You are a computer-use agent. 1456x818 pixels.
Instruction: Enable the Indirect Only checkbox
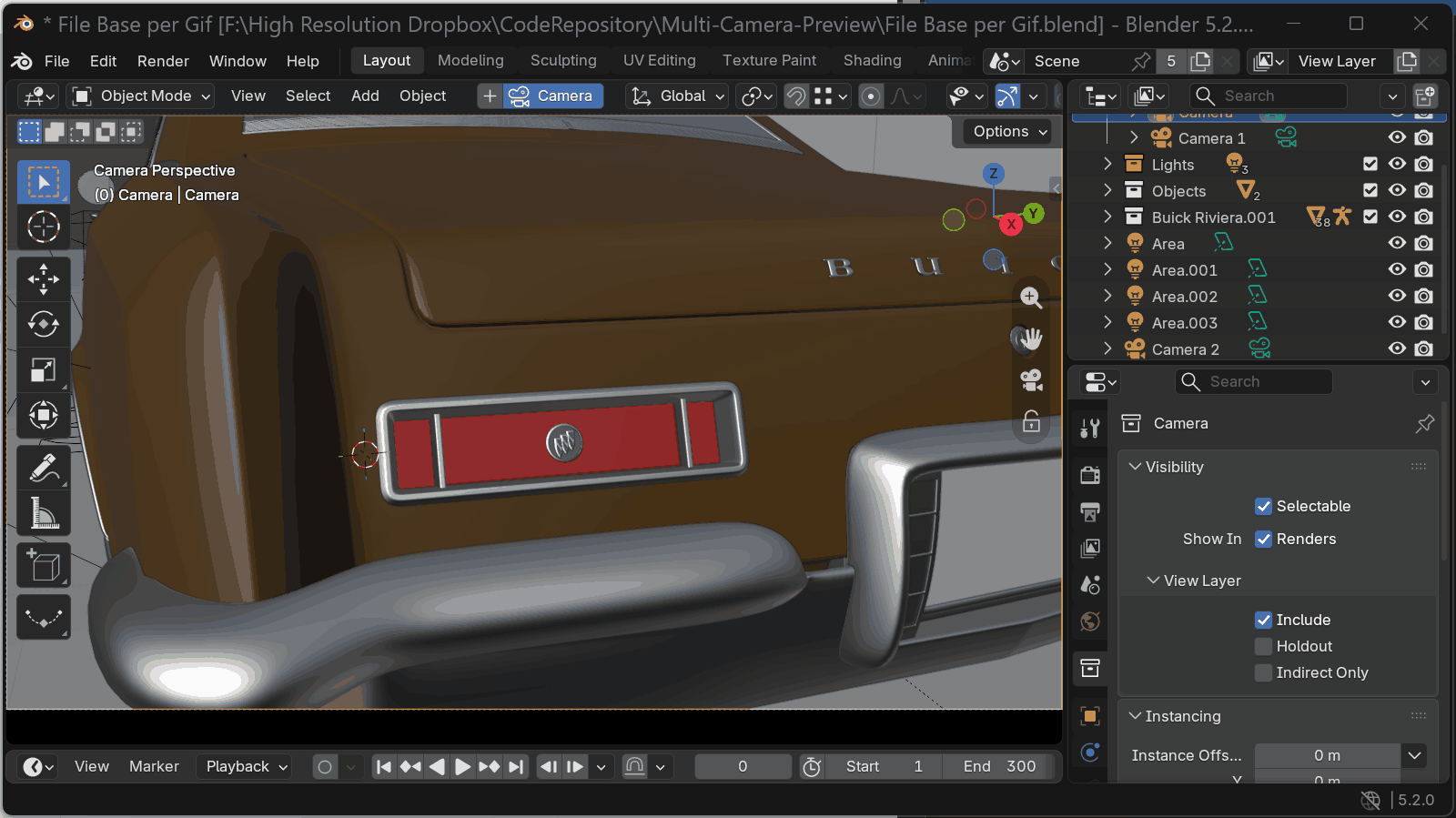(1263, 672)
